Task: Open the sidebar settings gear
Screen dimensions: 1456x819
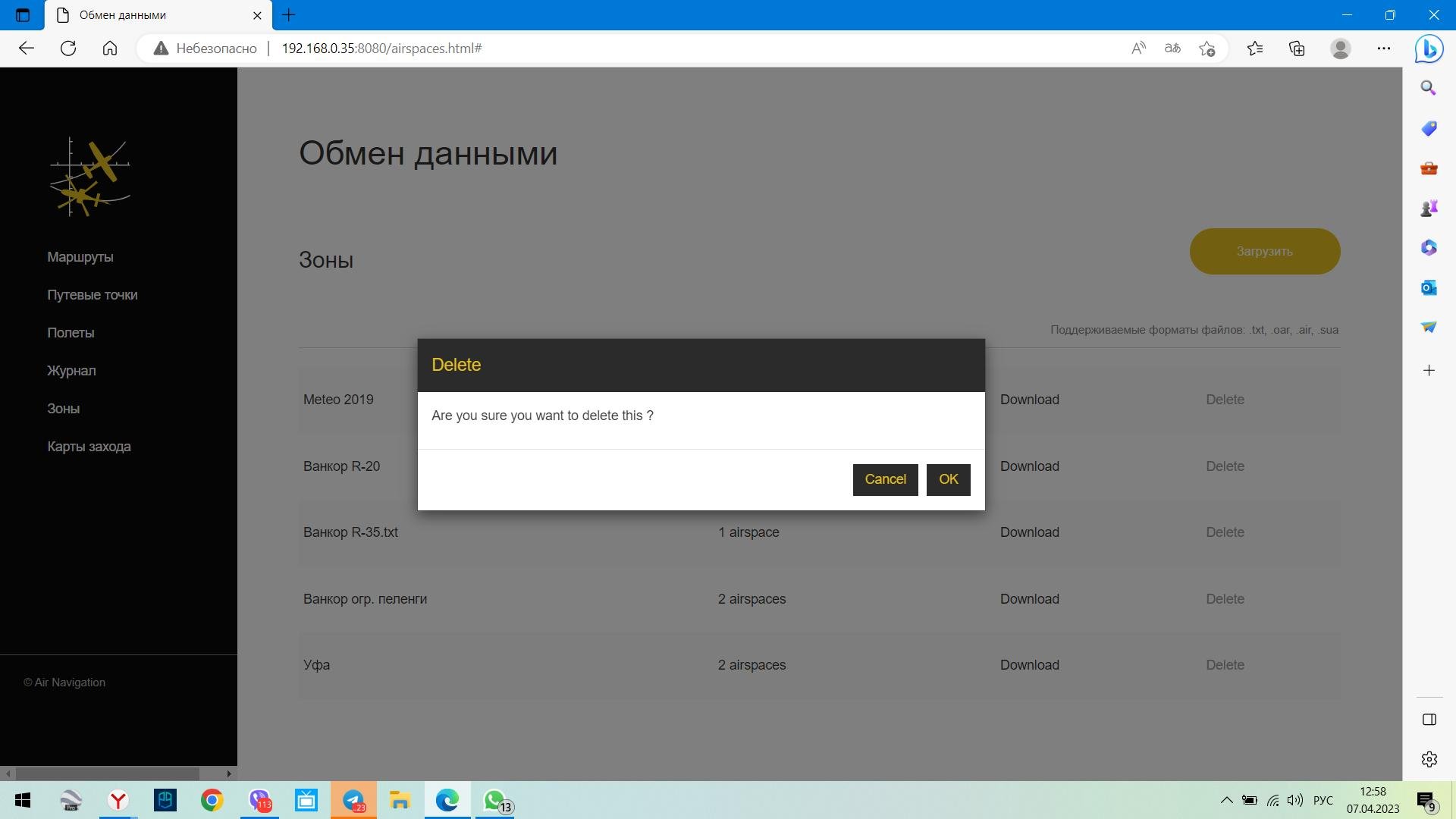Action: [x=1429, y=759]
